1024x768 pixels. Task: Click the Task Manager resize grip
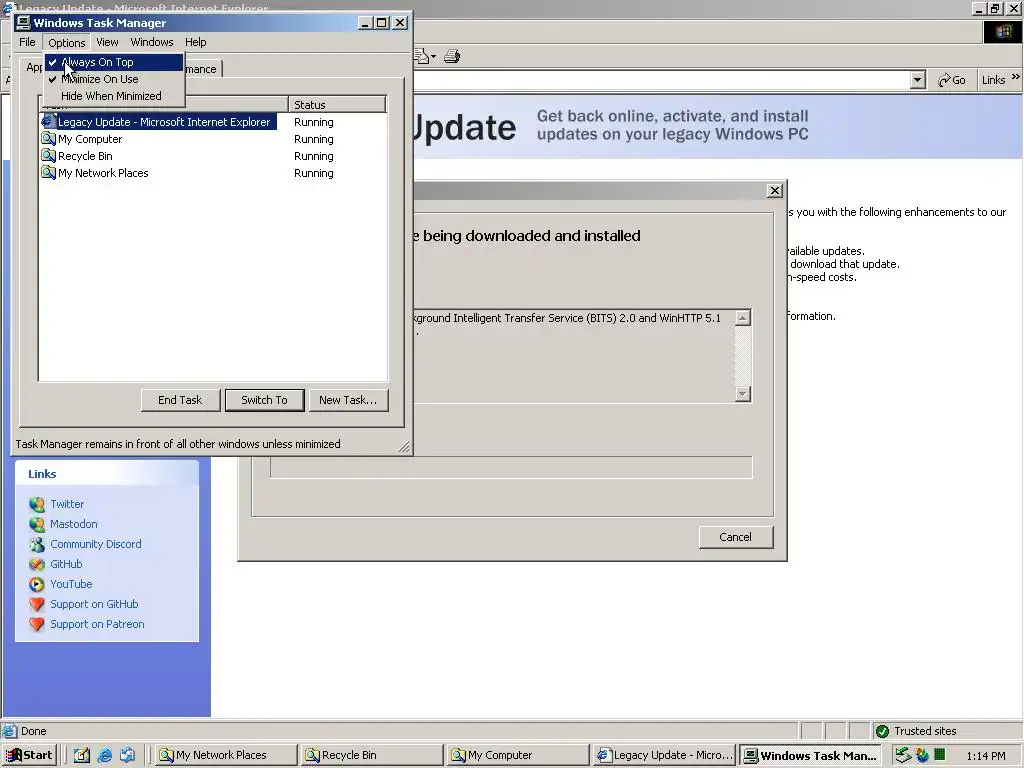click(404, 447)
